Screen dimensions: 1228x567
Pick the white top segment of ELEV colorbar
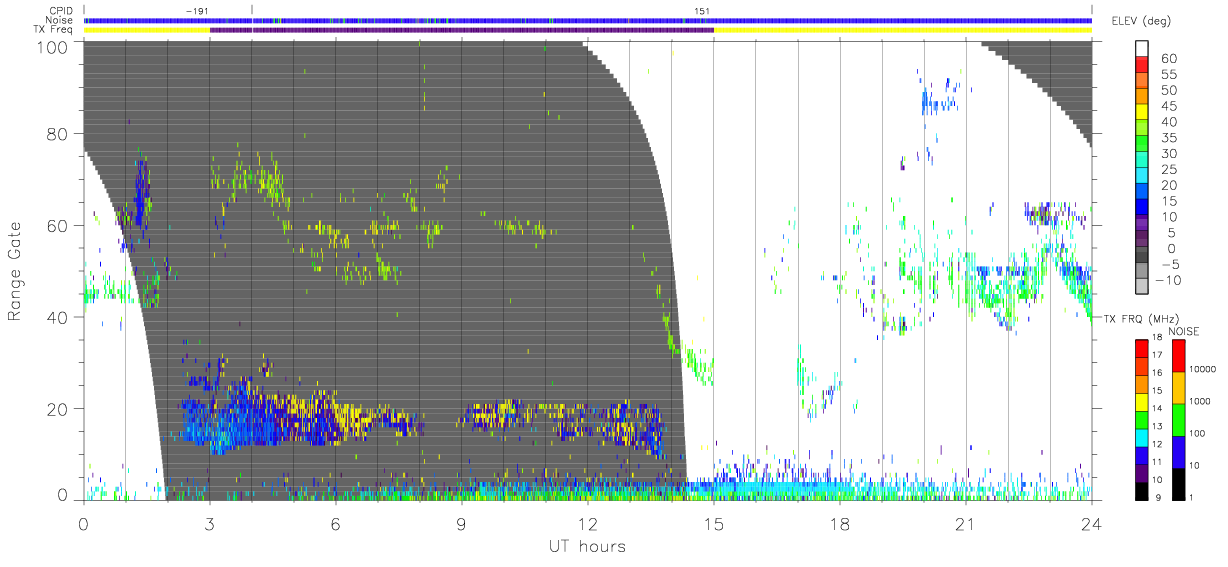(x=1143, y=49)
